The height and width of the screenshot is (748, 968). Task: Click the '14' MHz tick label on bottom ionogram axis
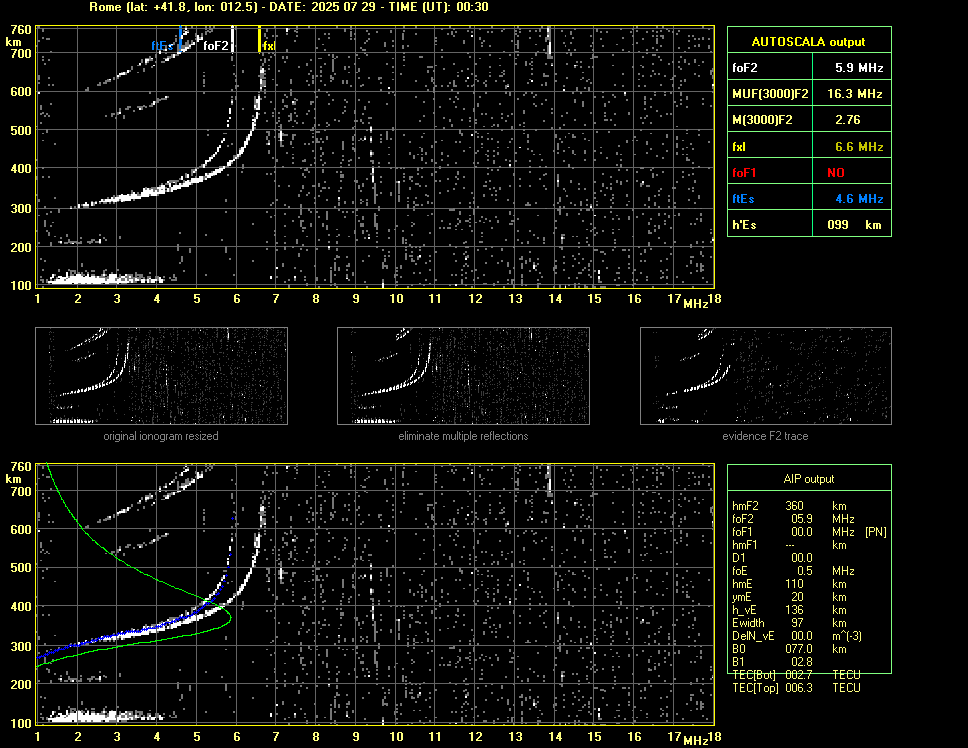tap(555, 736)
